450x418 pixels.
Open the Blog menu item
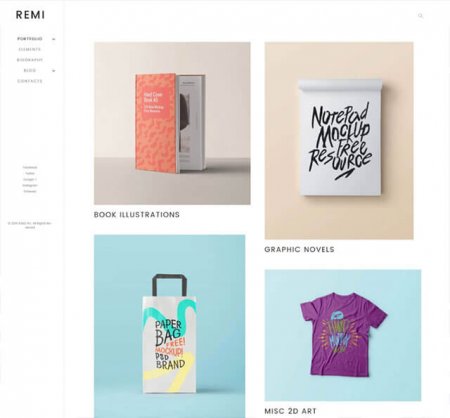tap(30, 71)
